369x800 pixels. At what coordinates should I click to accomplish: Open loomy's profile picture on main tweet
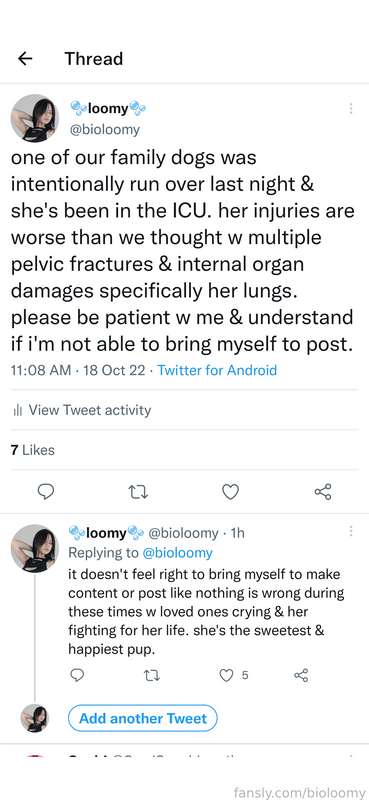[x=35, y=118]
